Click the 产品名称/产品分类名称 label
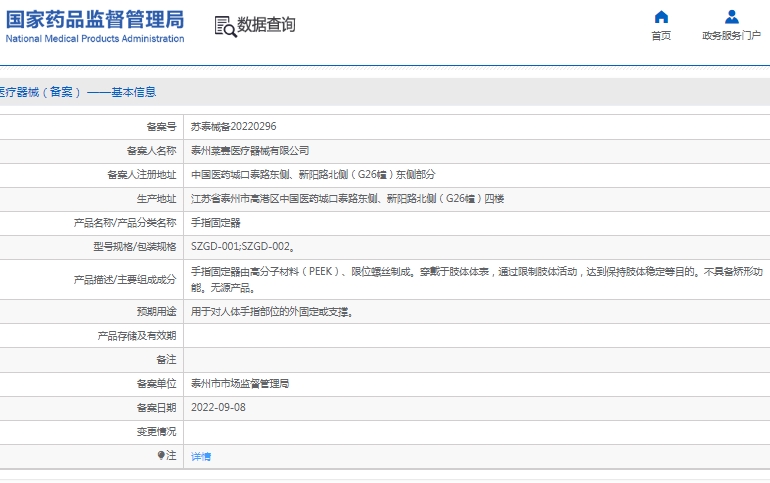Image resolution: width=770 pixels, height=483 pixels. (125, 223)
